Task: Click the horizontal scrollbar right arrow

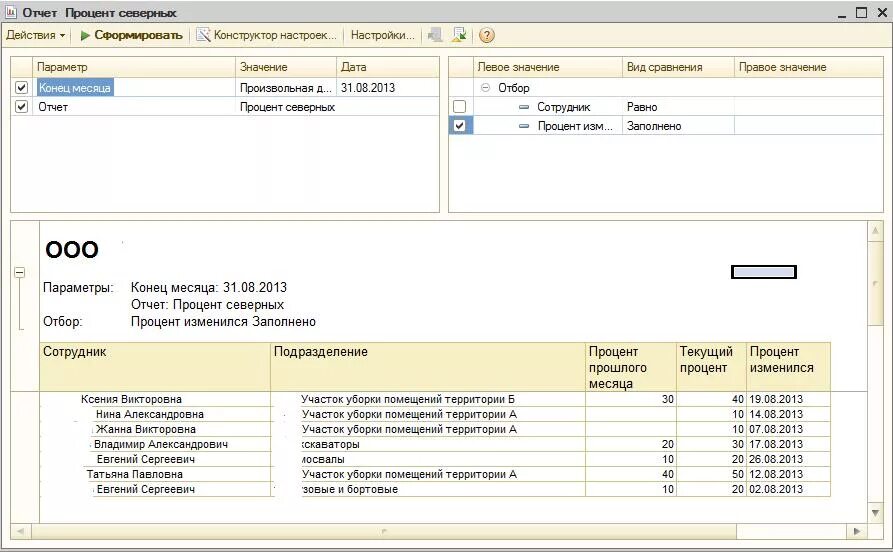Action: click(x=857, y=531)
